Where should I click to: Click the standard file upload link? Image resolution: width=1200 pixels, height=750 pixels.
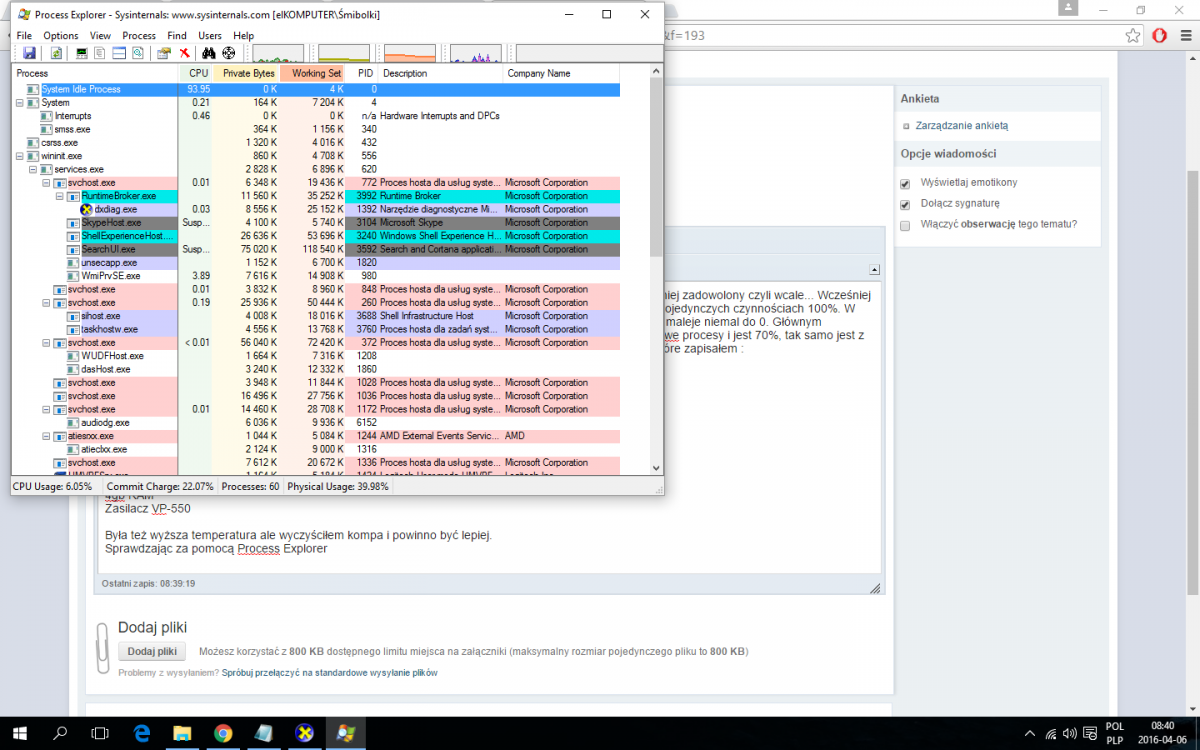coord(330,673)
